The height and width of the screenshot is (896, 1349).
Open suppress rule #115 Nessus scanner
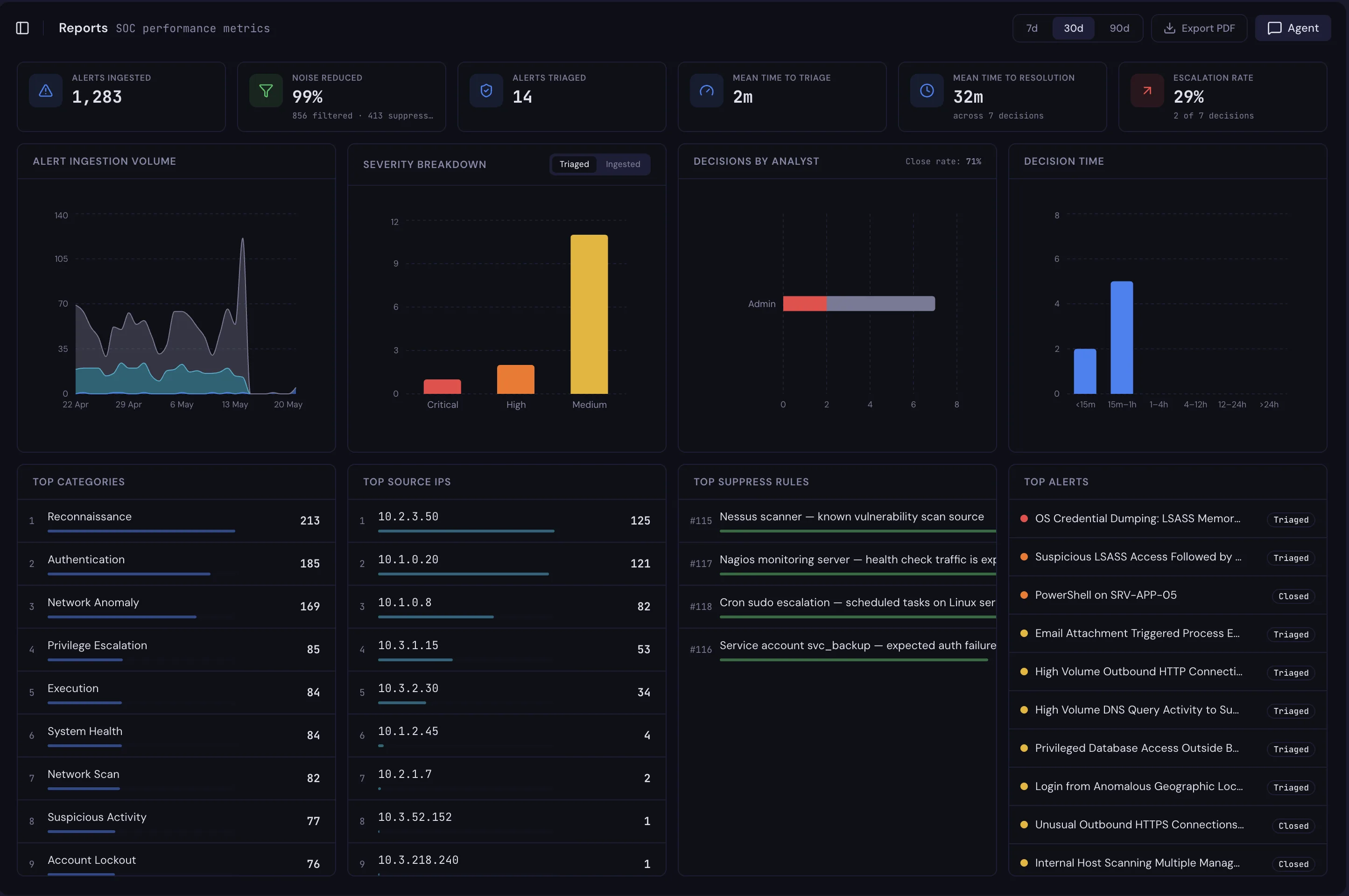pos(837,521)
